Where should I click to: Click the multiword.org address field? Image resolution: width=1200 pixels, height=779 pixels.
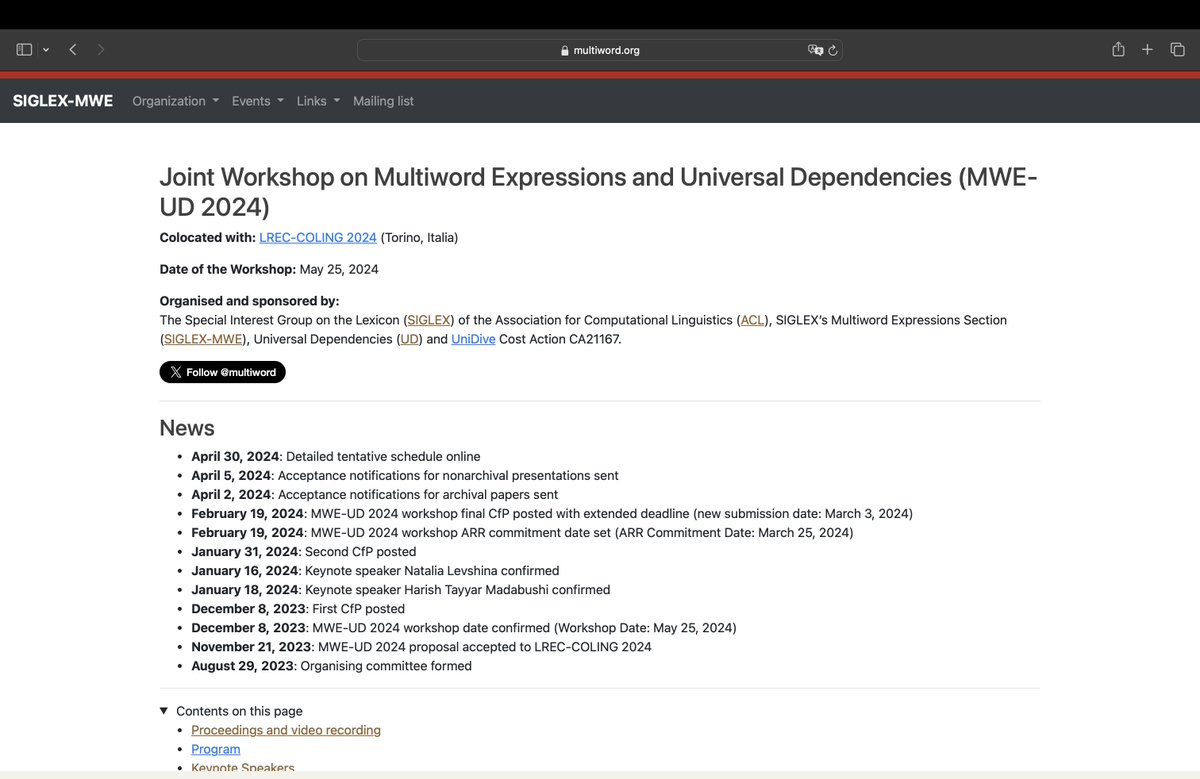coord(600,50)
